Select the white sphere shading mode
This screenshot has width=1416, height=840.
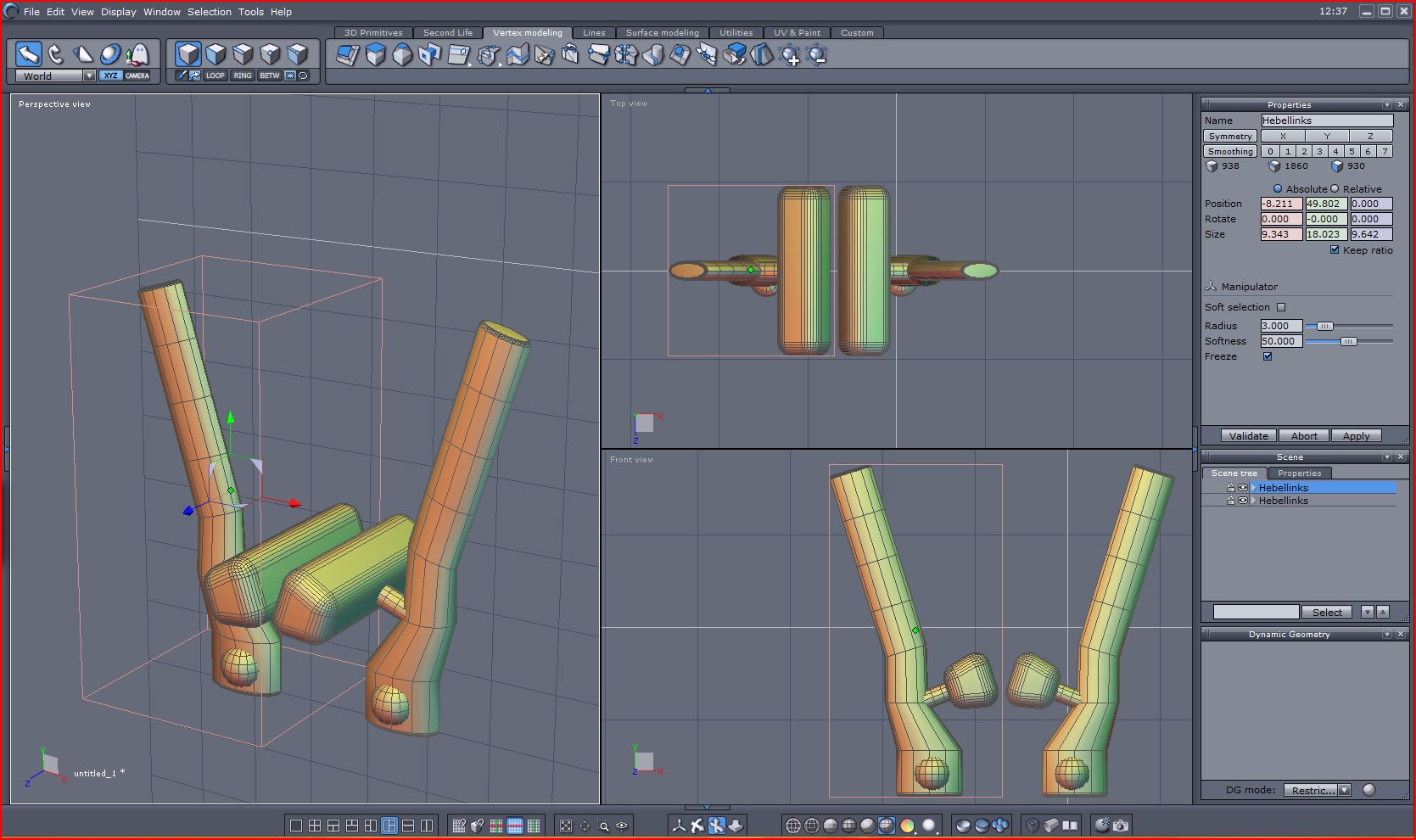pos(928,825)
